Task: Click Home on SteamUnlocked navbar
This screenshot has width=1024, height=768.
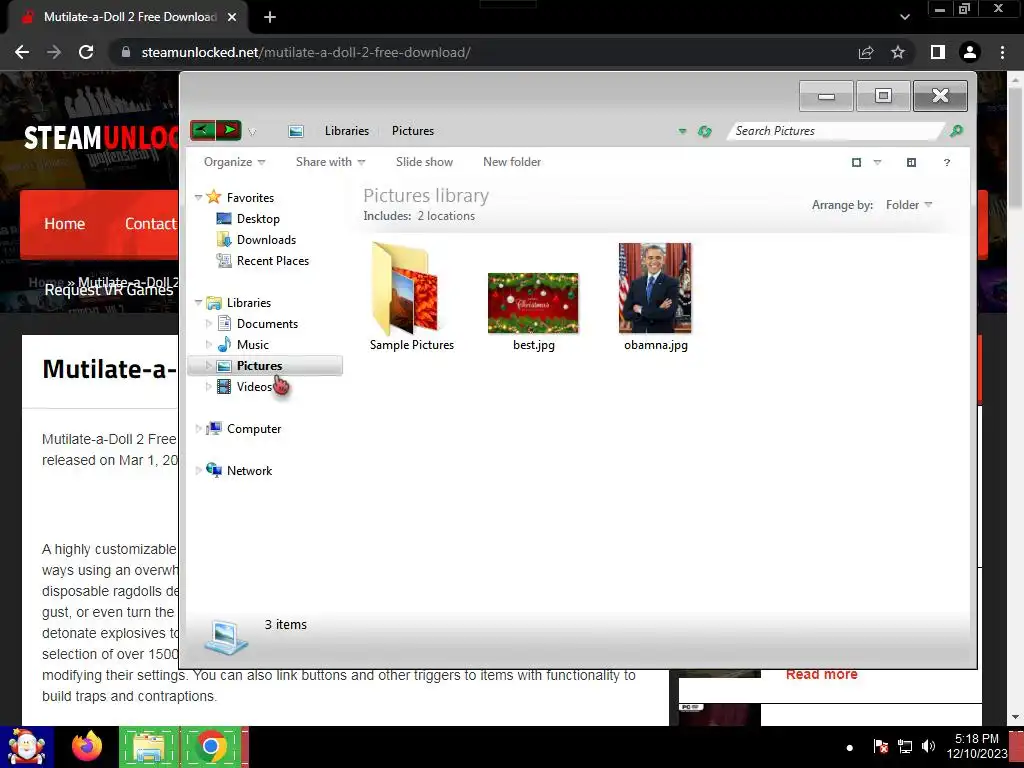Action: pyautogui.click(x=65, y=224)
